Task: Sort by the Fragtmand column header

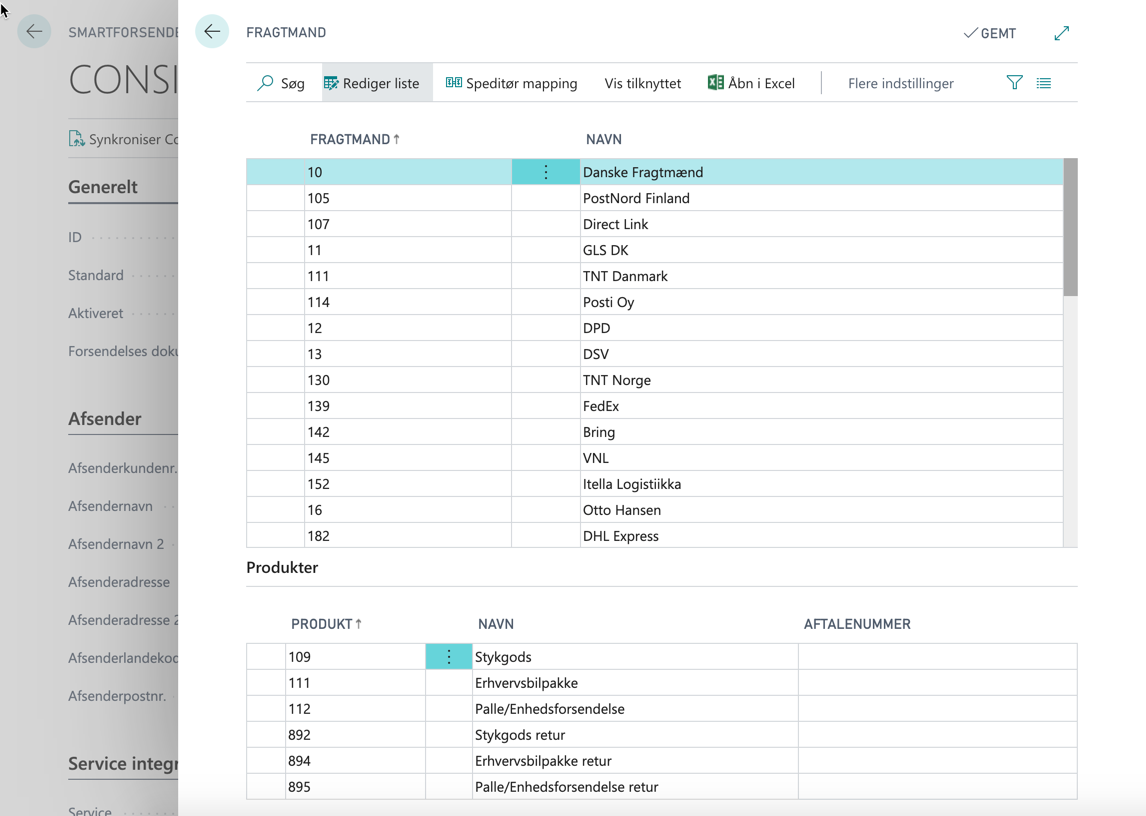Action: point(354,139)
